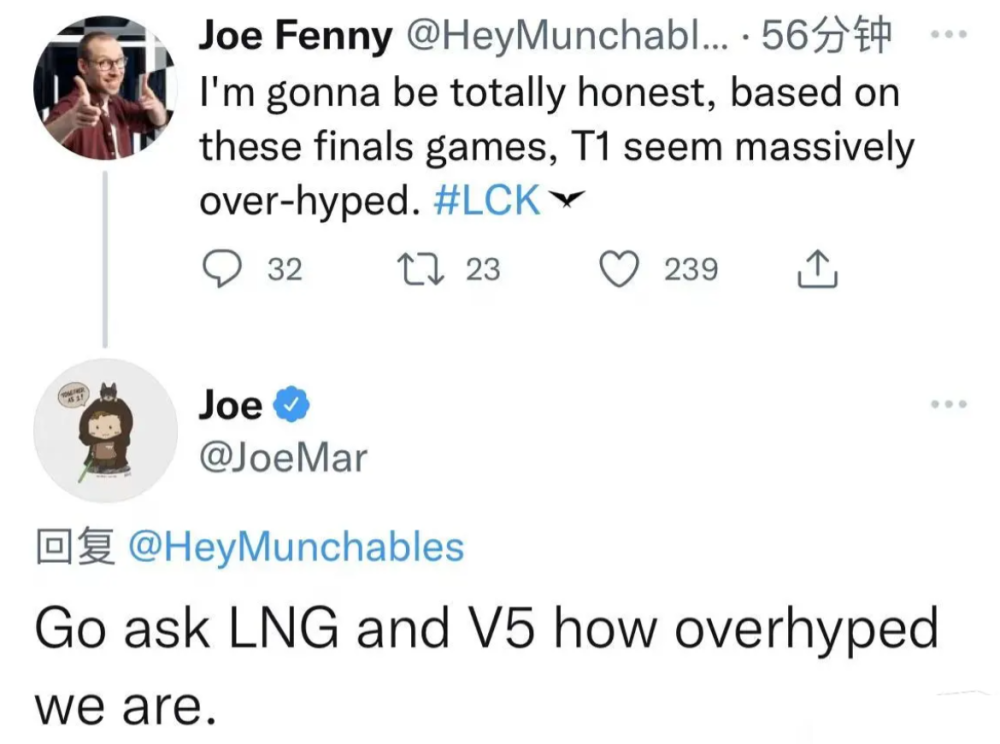Open the #LCK hashtag
The height and width of the screenshot is (744, 1000).
pyautogui.click(x=488, y=201)
